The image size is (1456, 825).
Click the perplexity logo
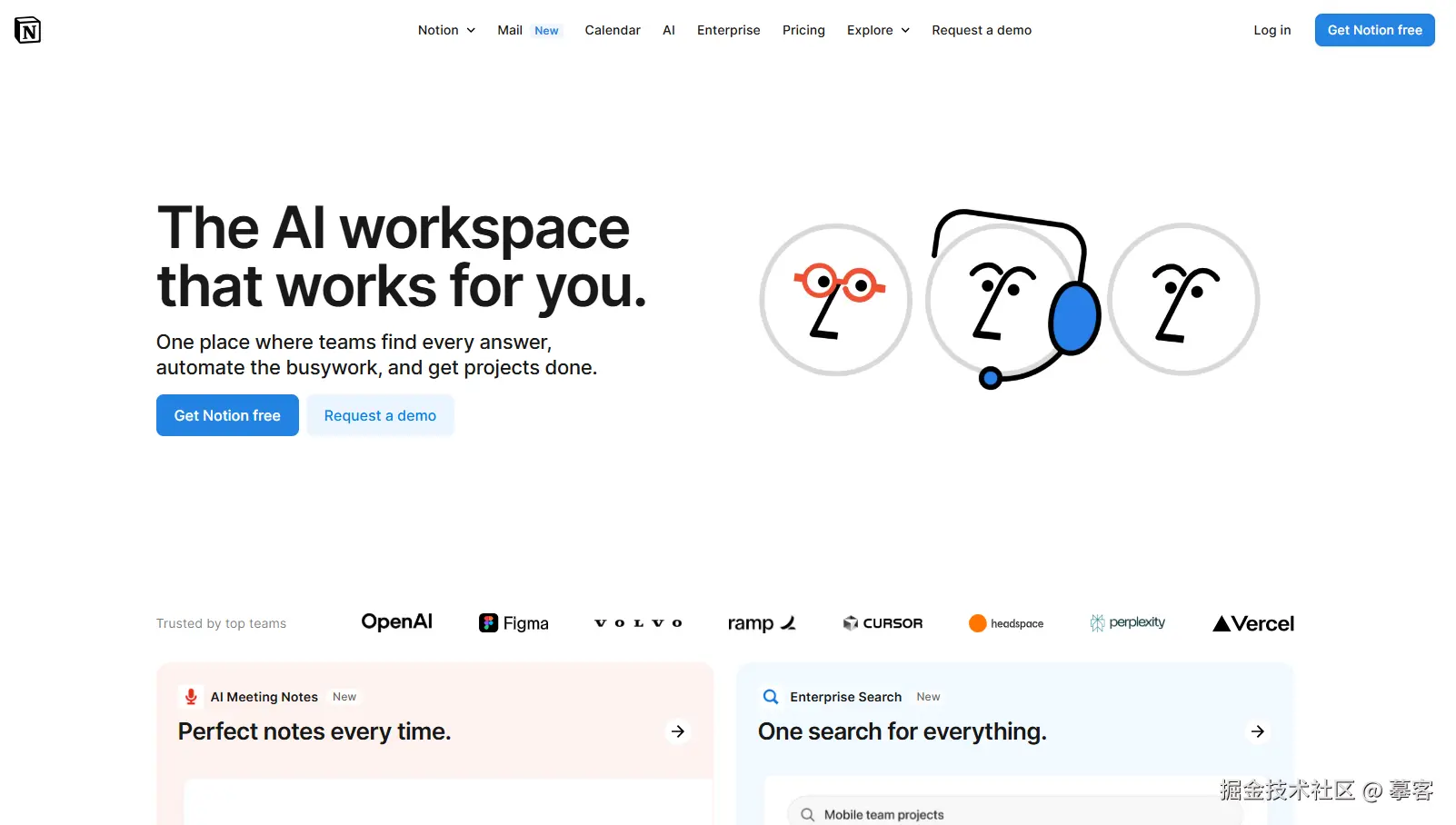pos(1128,622)
